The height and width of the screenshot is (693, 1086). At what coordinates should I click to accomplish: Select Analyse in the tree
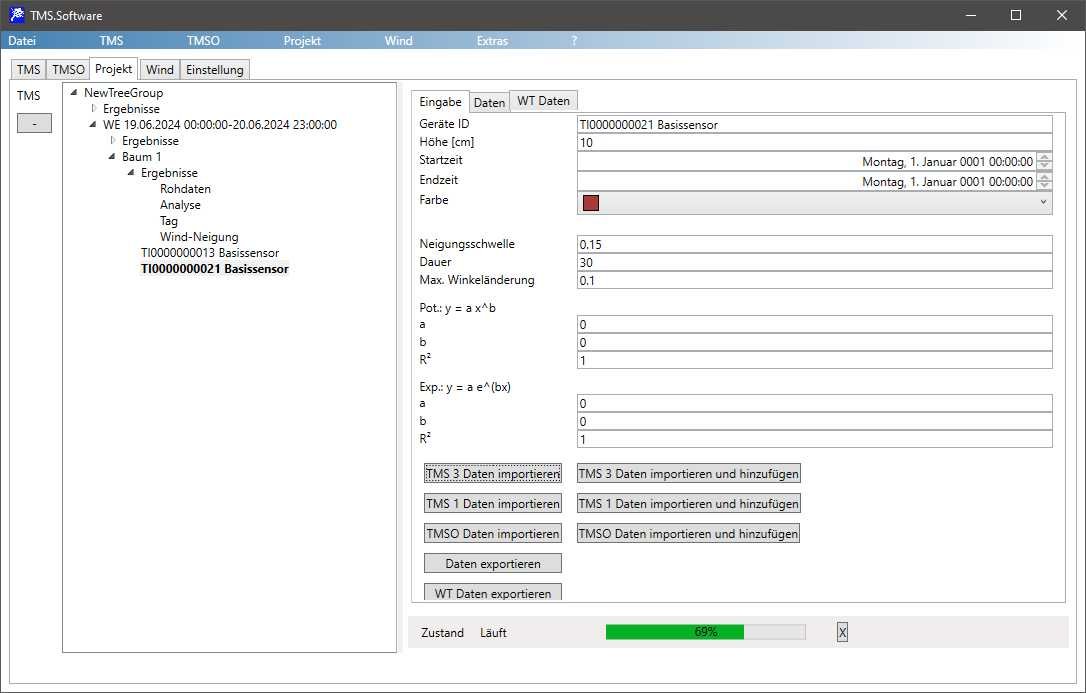click(180, 205)
